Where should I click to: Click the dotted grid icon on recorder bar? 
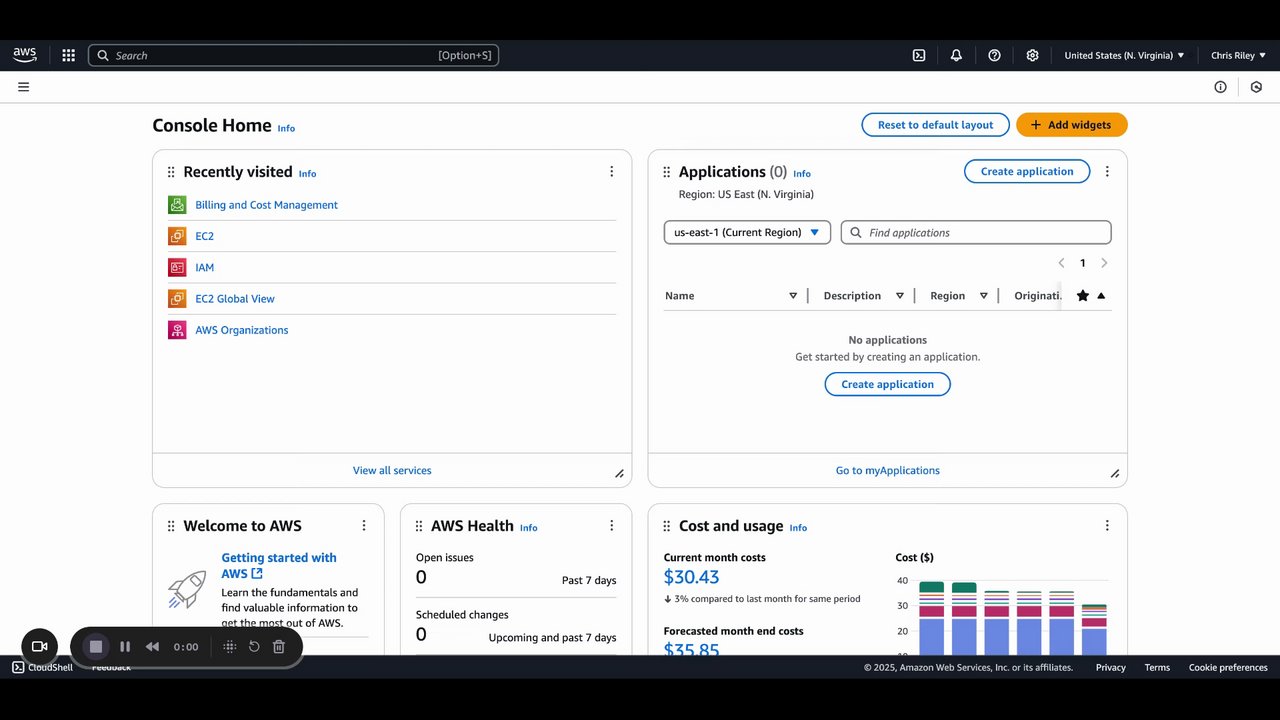click(x=230, y=646)
